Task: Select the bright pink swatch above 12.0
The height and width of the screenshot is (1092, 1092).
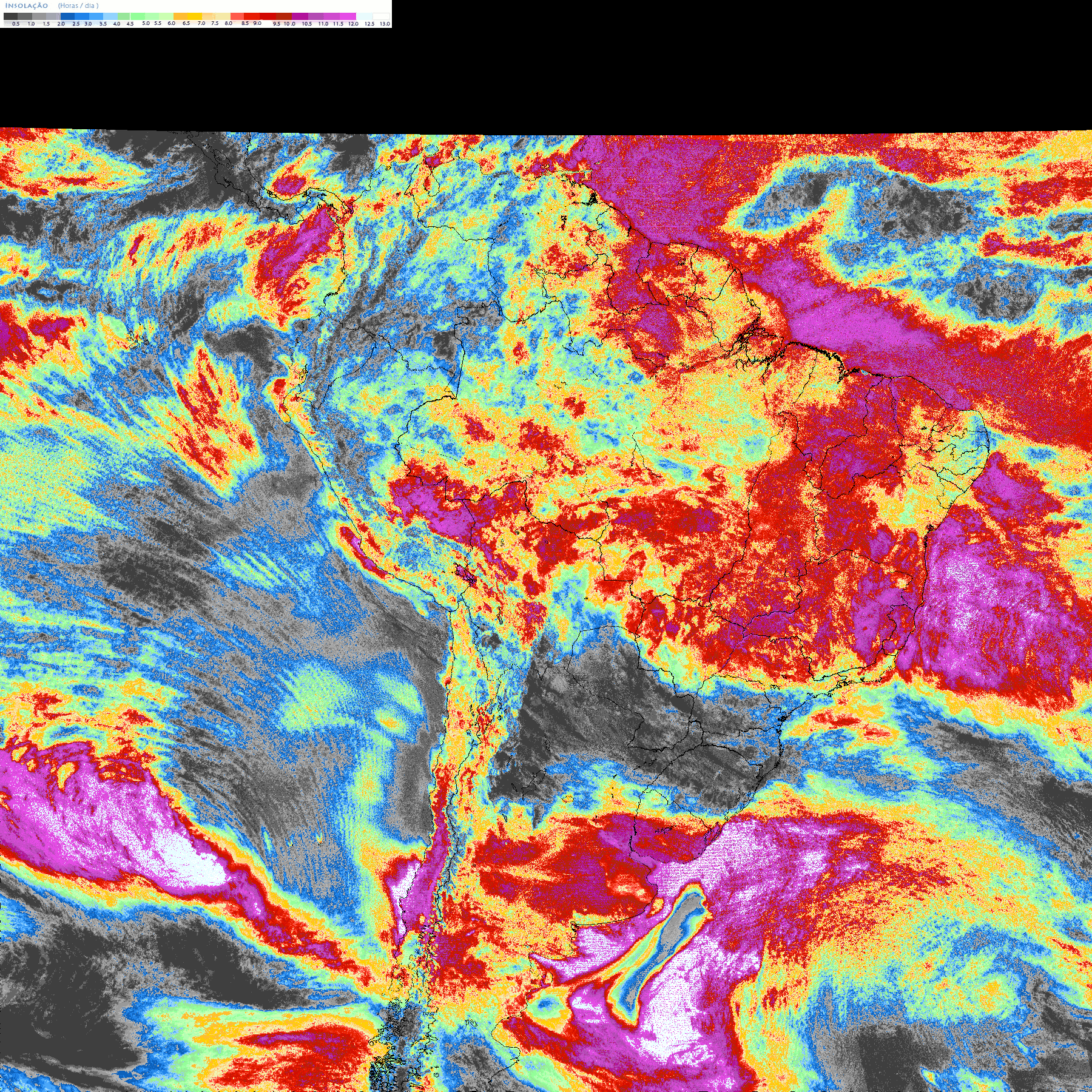Action: pos(348,16)
